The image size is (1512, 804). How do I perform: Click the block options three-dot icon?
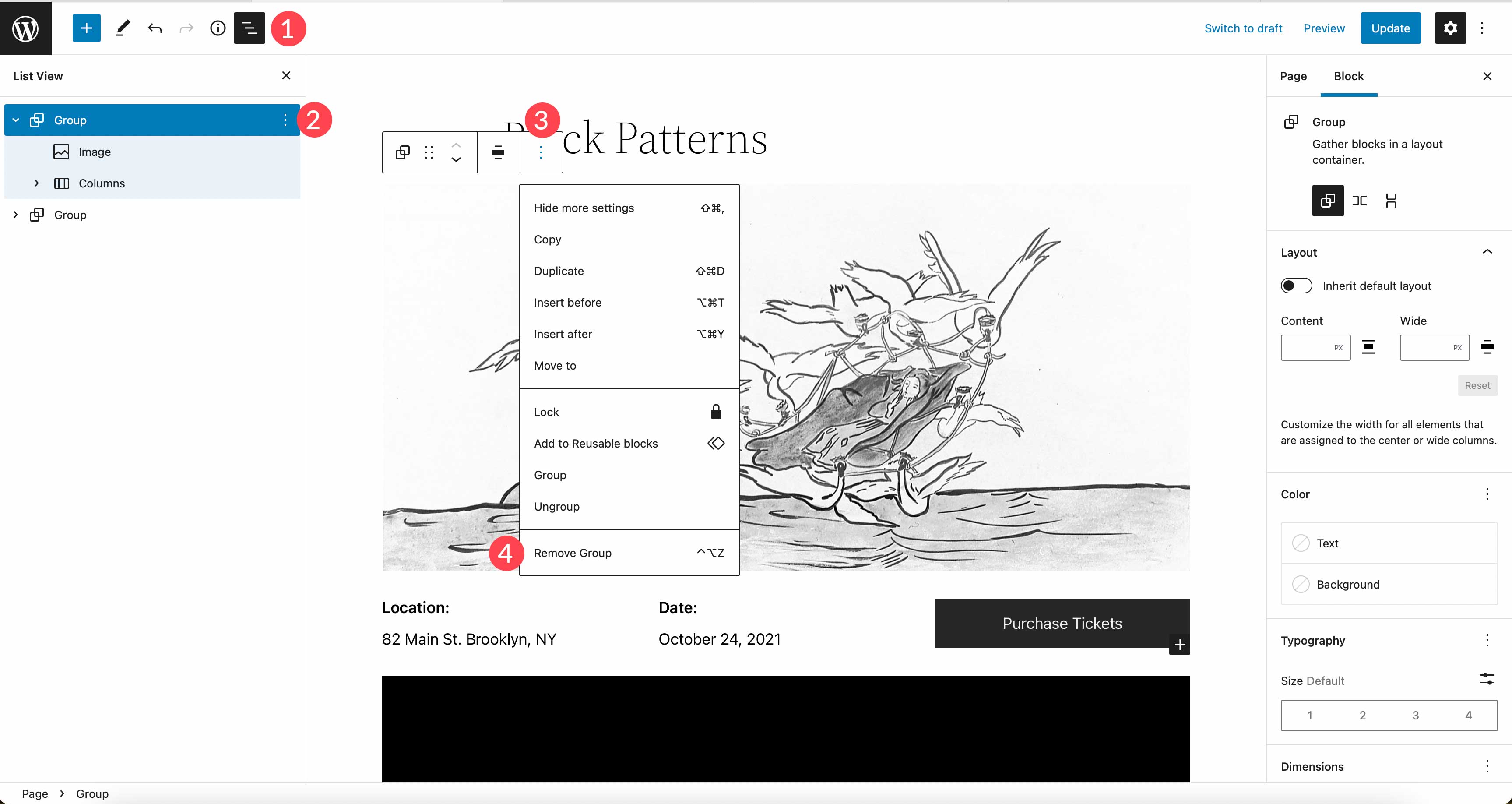540,153
